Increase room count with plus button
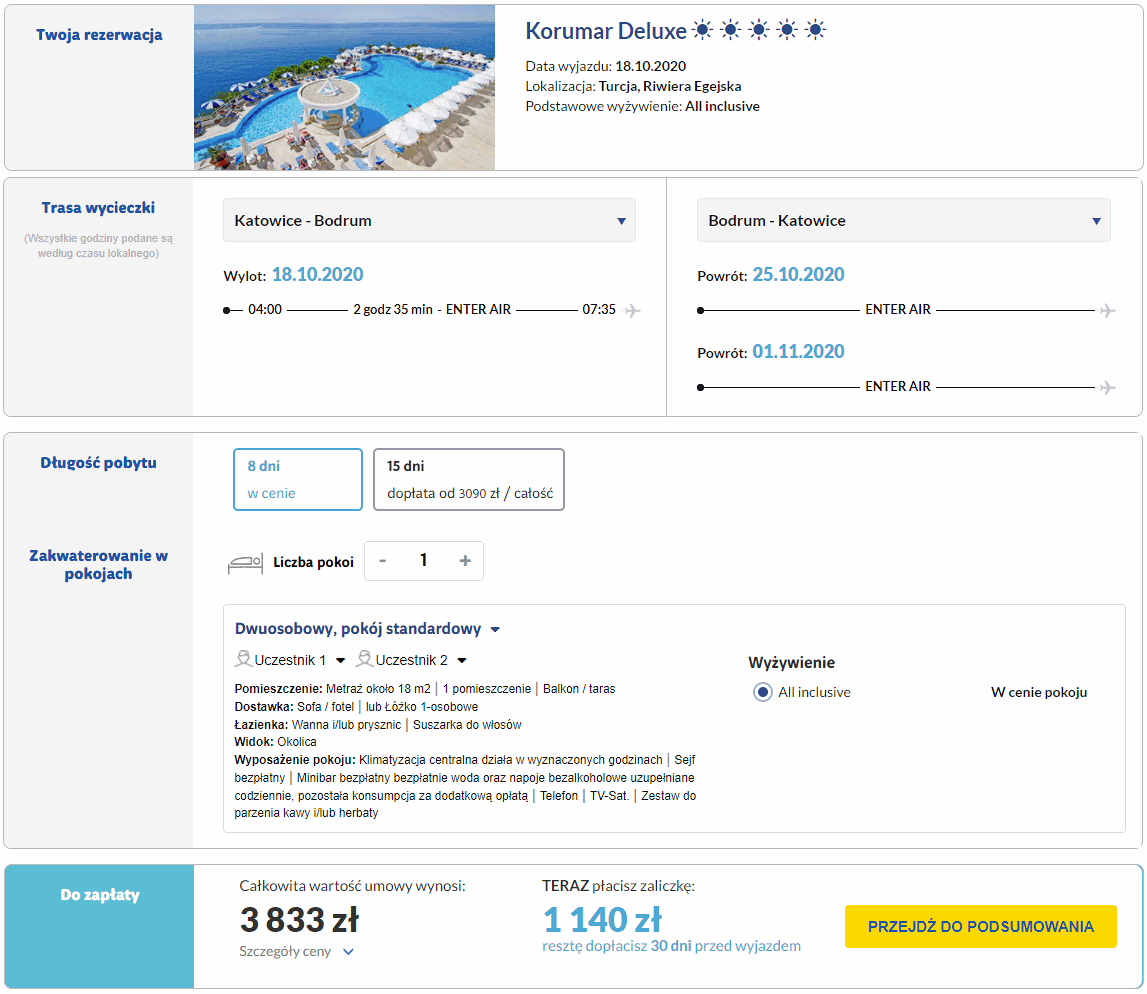This screenshot has width=1147, height=994. (x=464, y=561)
